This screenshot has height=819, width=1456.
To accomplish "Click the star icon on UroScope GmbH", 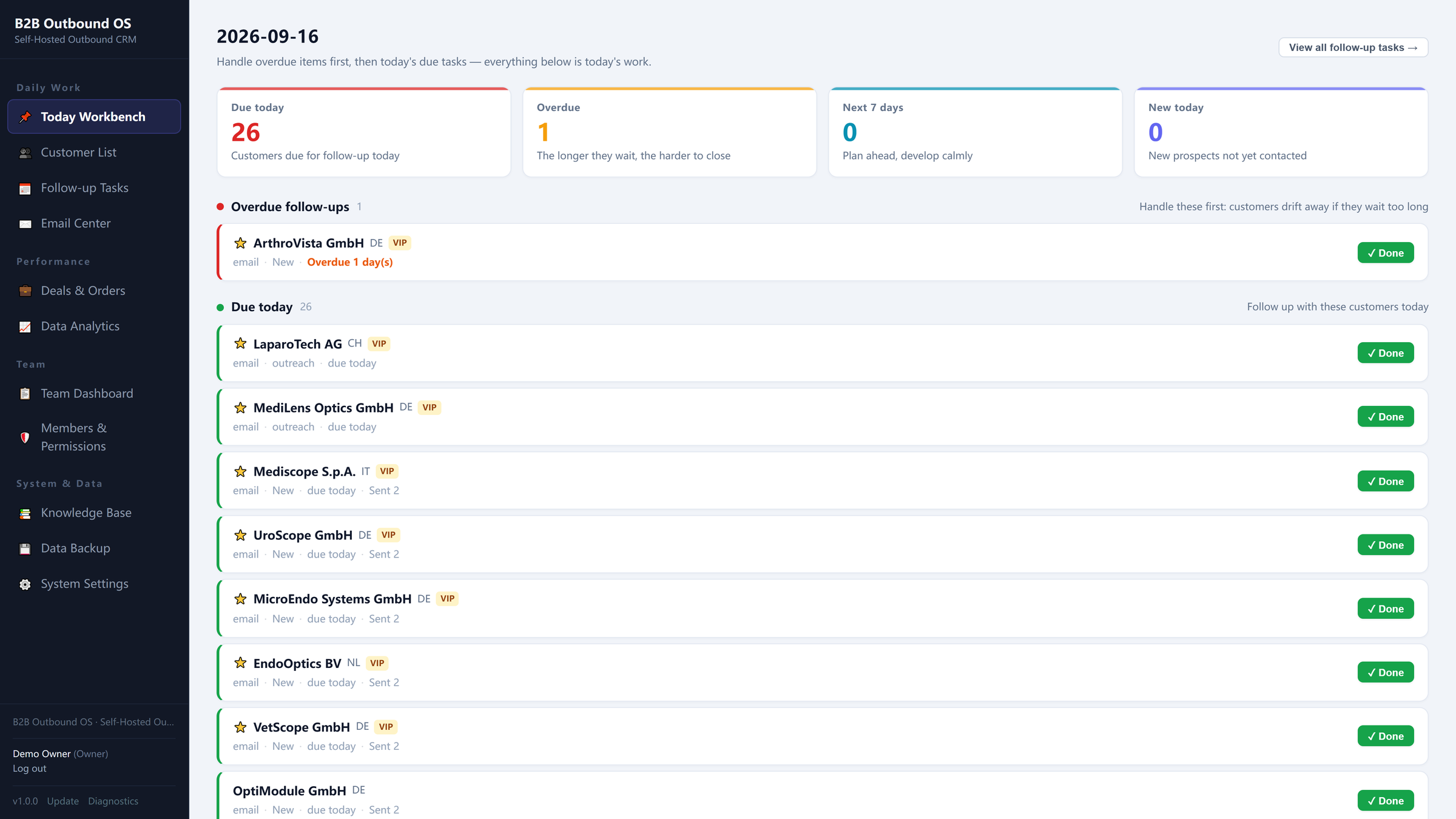I will coord(240,534).
